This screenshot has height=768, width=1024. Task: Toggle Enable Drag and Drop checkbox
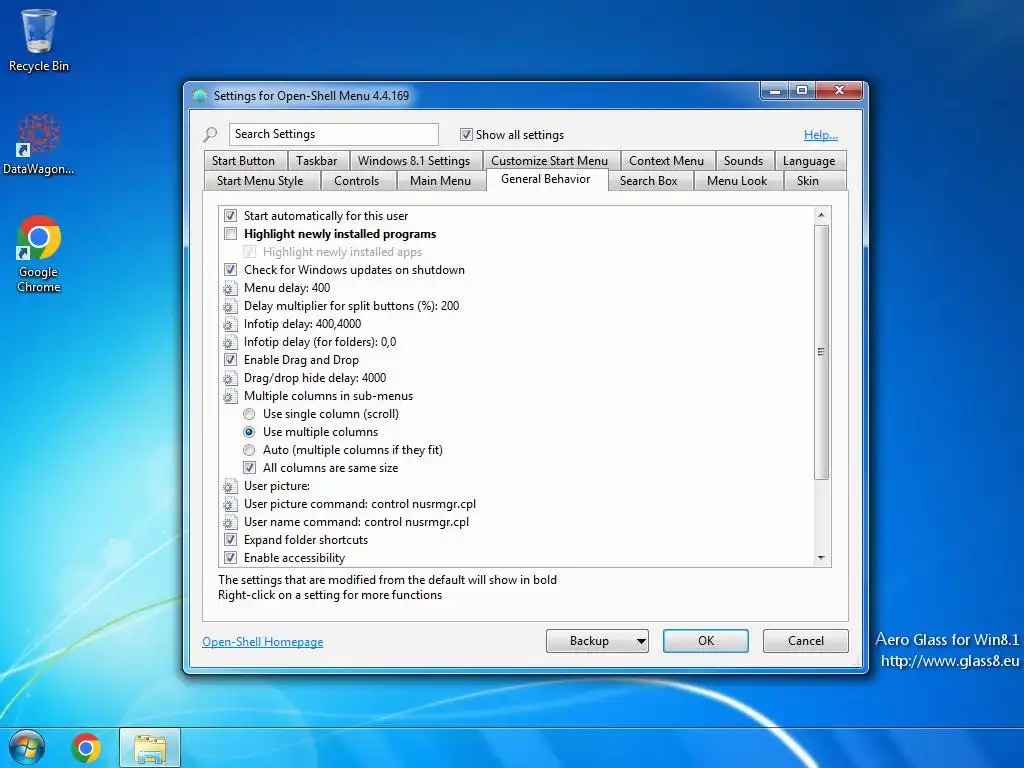[x=231, y=360]
